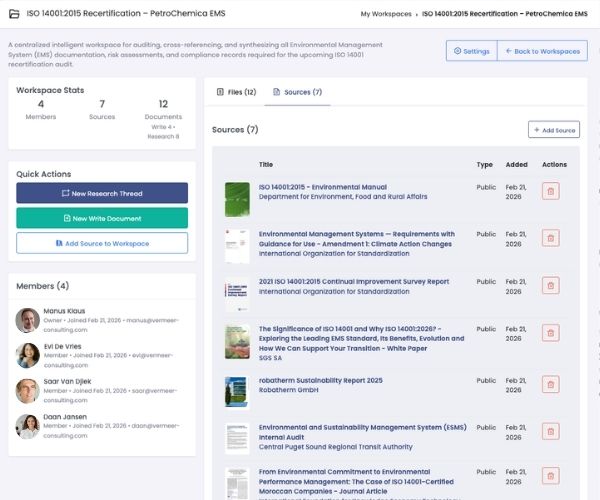Click the Members (4) heading
This screenshot has height=500, width=600.
click(x=42, y=286)
